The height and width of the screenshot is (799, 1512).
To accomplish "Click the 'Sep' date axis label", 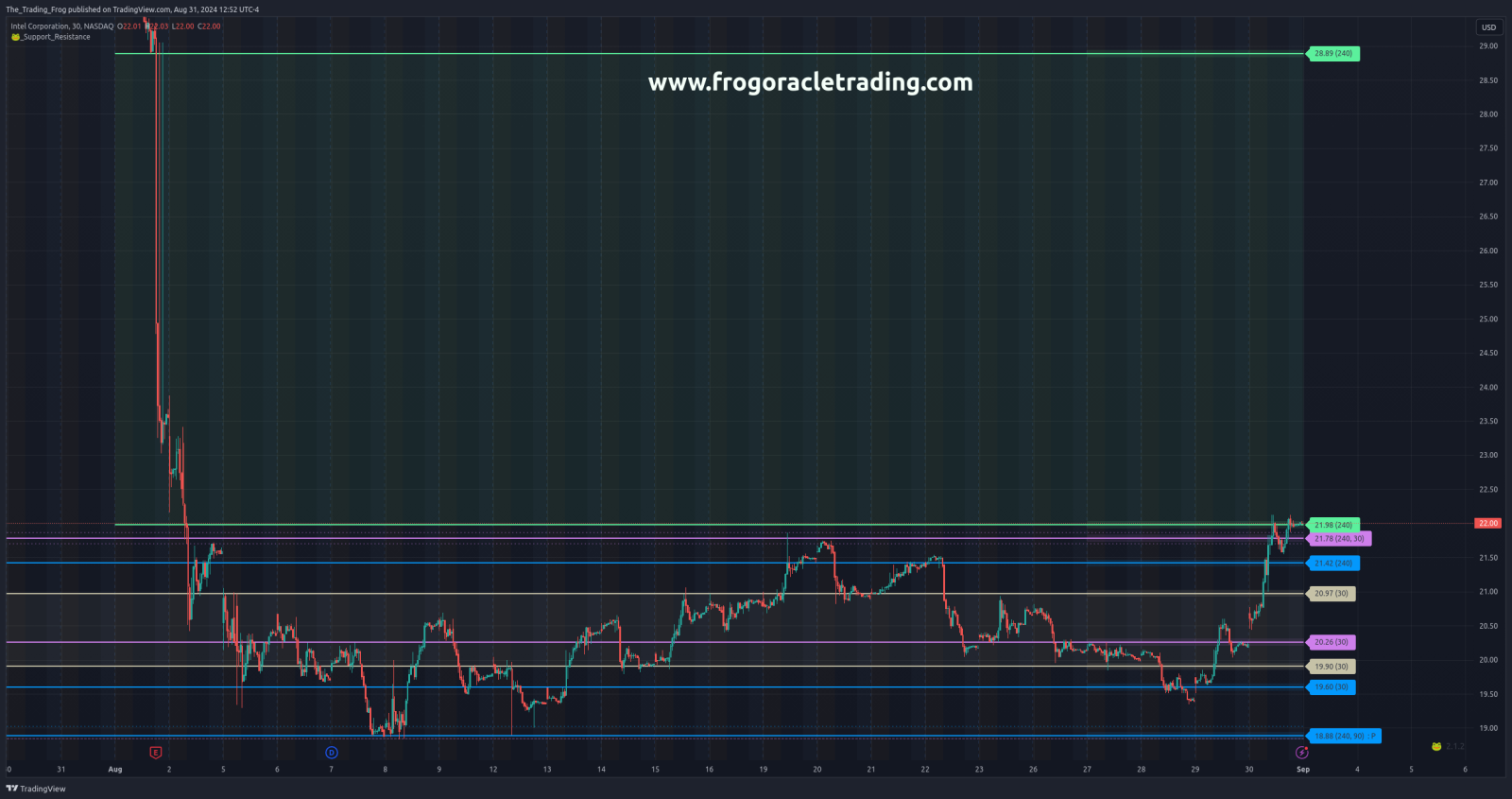I will [x=1303, y=770].
